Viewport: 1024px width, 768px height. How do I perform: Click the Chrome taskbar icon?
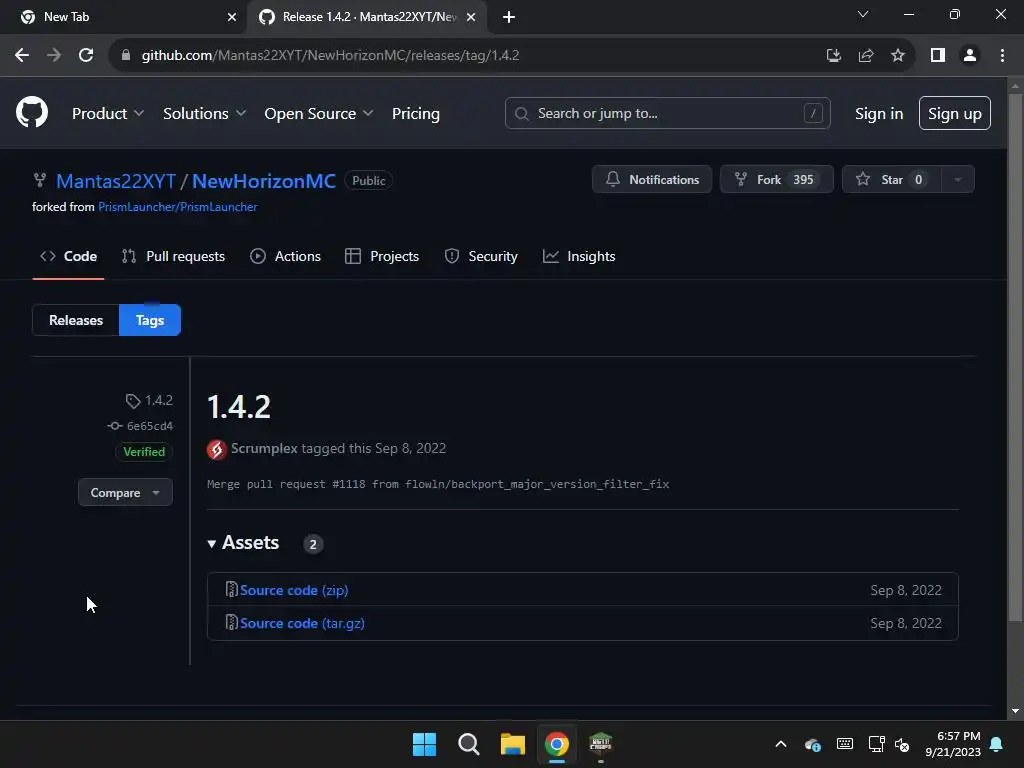(557, 744)
